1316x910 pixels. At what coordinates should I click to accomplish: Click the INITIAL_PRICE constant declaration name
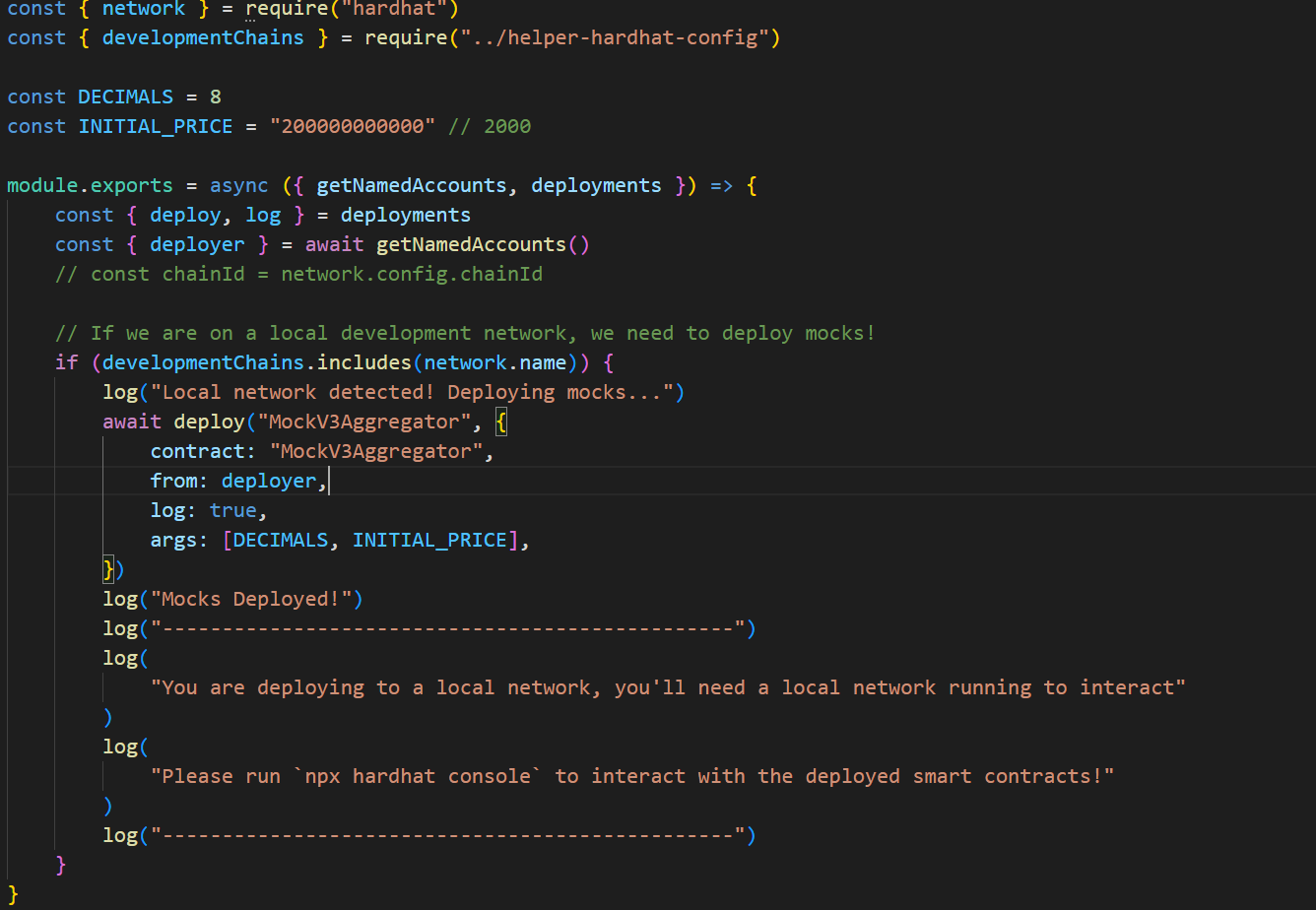click(156, 127)
